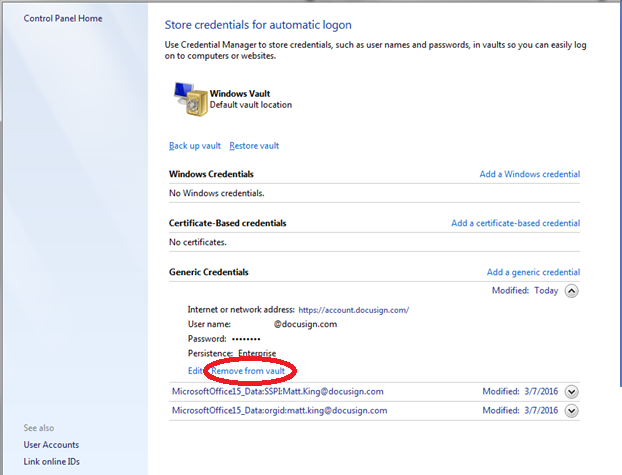The height and width of the screenshot is (475, 622).
Task: Open the https://account.docusign.com/ address link
Action: pos(353,310)
